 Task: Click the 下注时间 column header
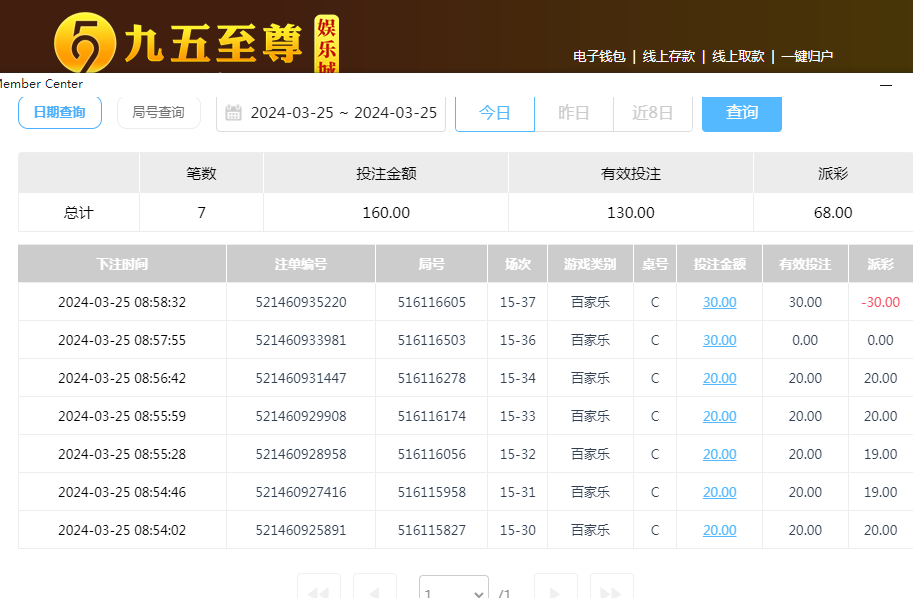pyautogui.click(x=122, y=264)
